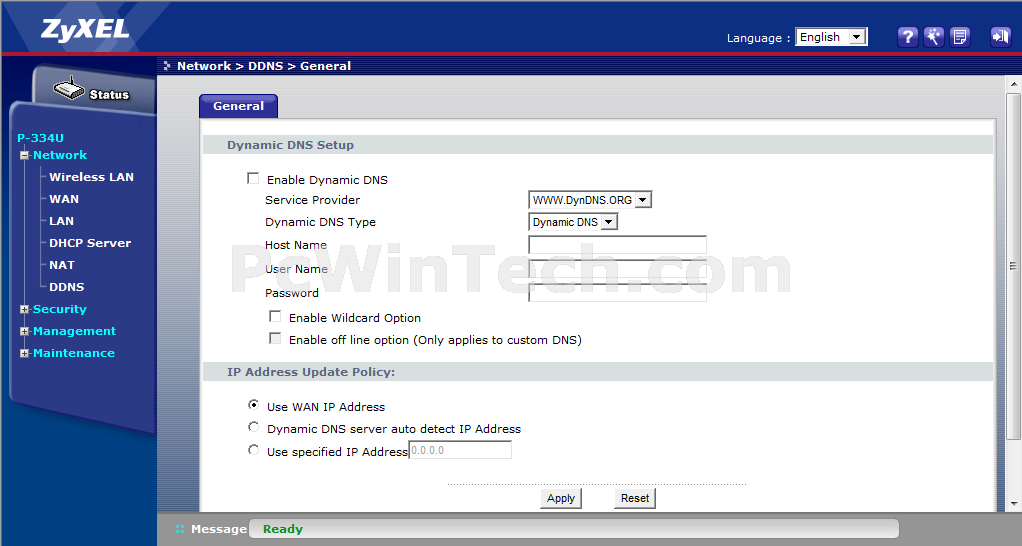
Task: Click the Apply button
Action: pos(561,498)
